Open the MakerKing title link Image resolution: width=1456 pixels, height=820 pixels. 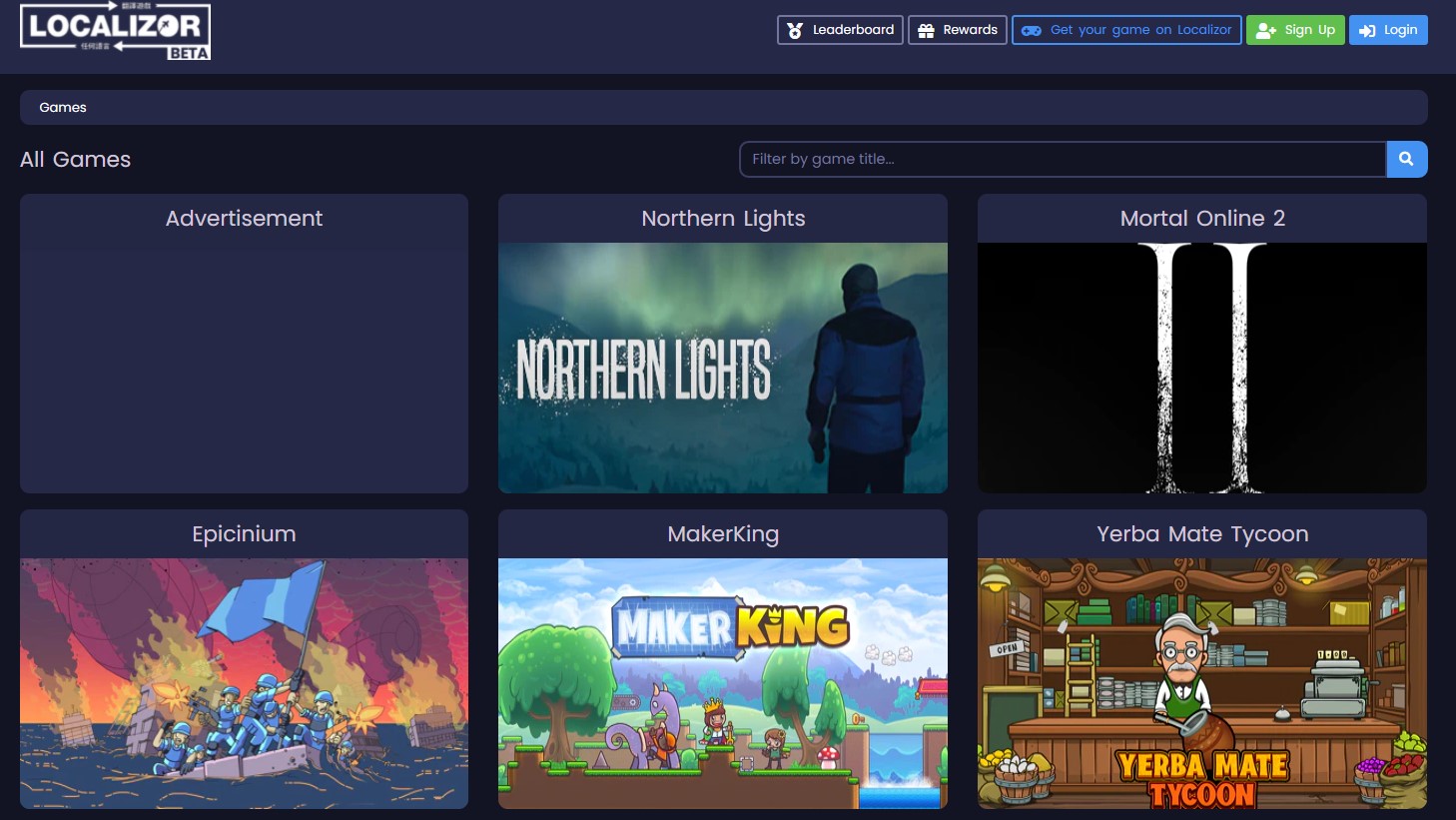tap(723, 534)
